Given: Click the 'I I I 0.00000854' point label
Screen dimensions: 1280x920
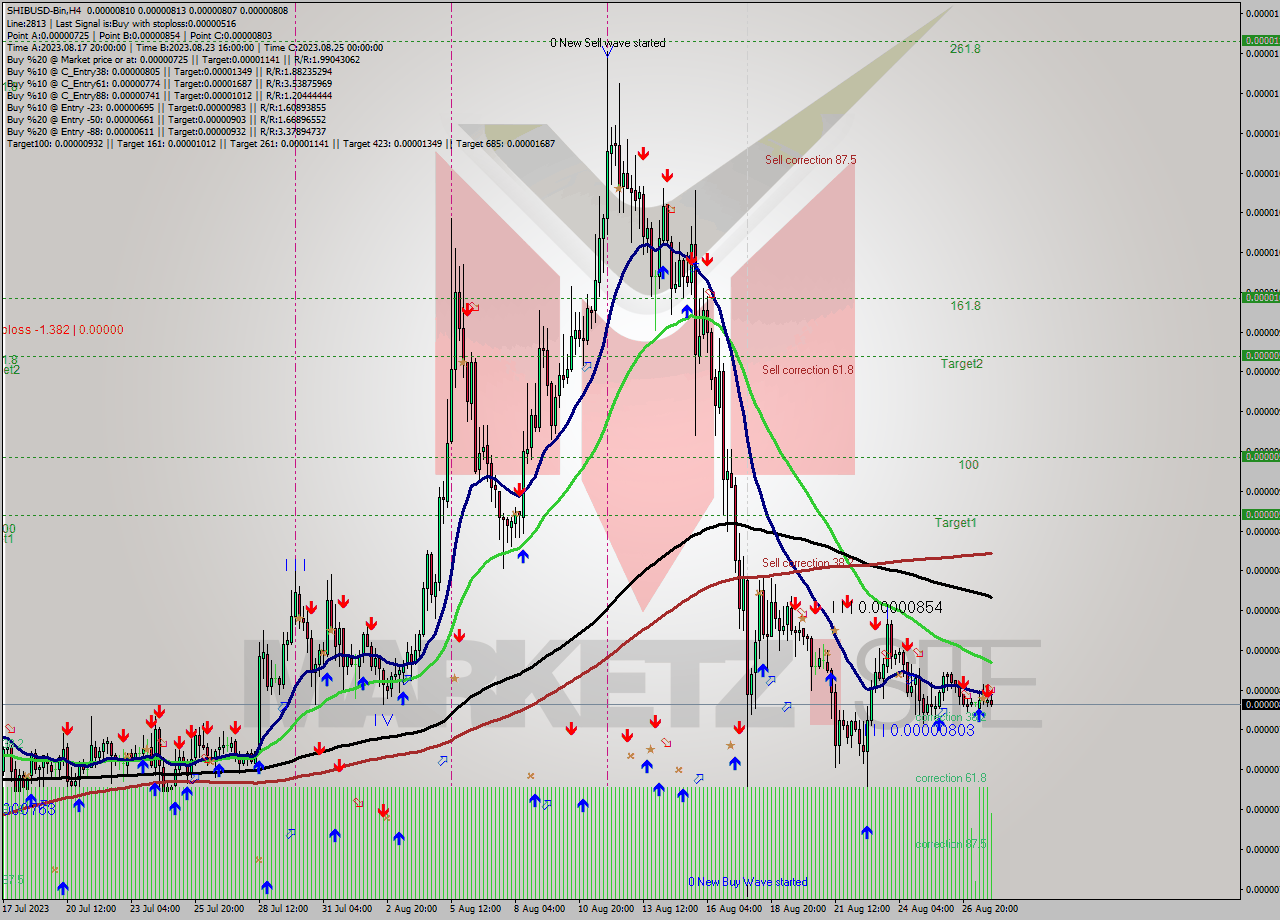Looking at the screenshot, I should 887,607.
